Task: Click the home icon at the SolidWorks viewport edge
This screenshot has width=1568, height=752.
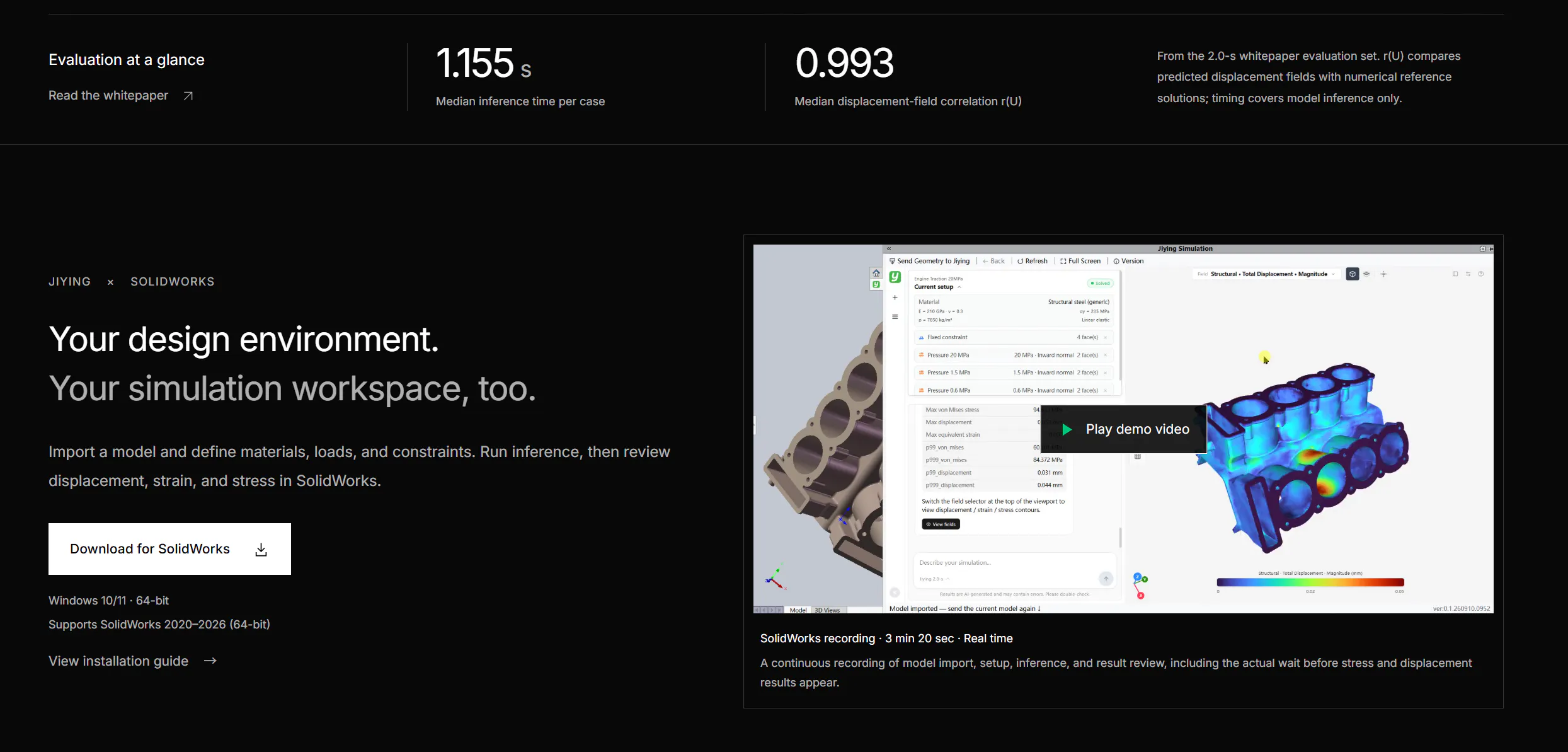Action: pos(876,273)
